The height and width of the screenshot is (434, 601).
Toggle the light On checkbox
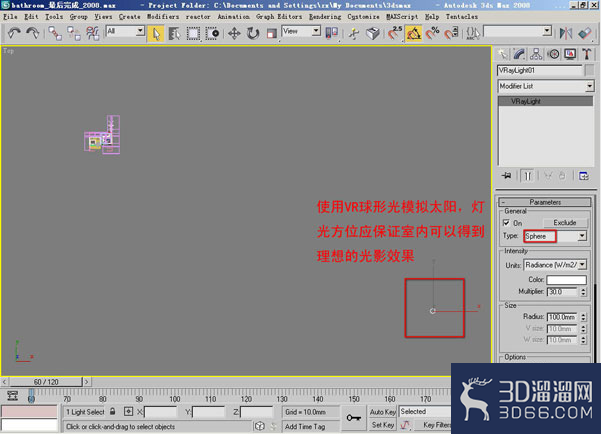click(506, 223)
